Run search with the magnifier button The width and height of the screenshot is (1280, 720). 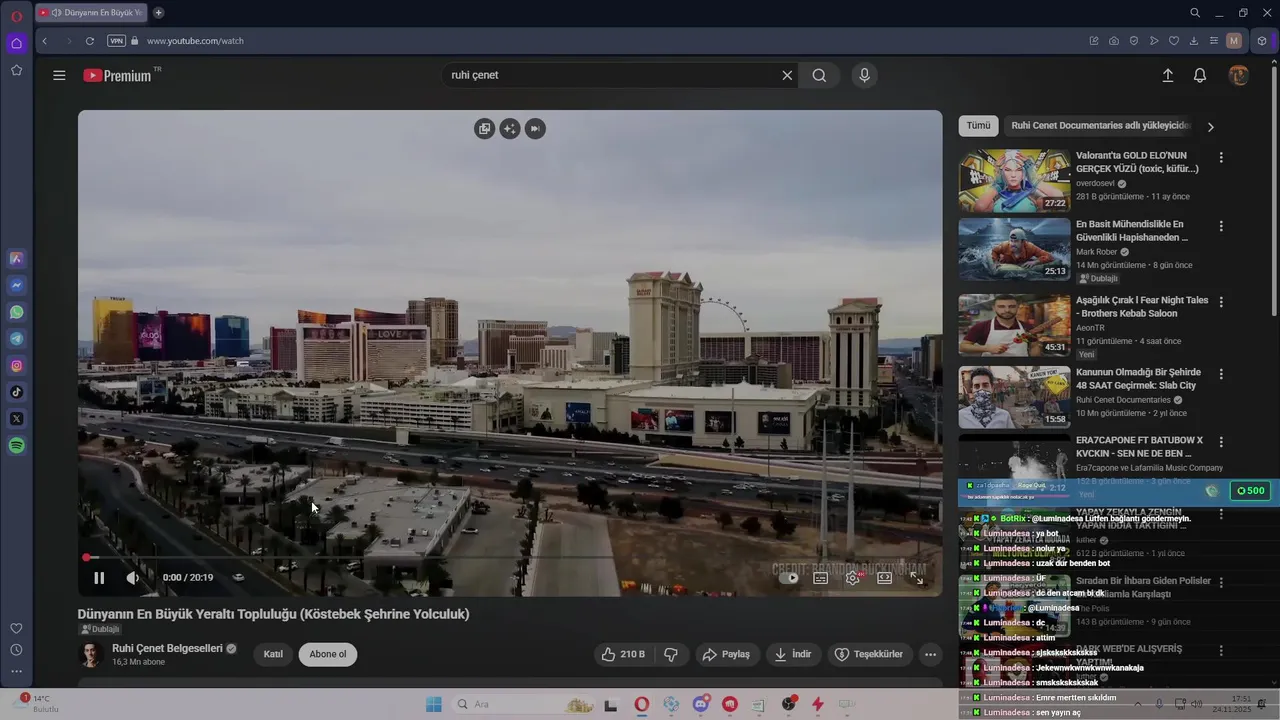(x=819, y=75)
